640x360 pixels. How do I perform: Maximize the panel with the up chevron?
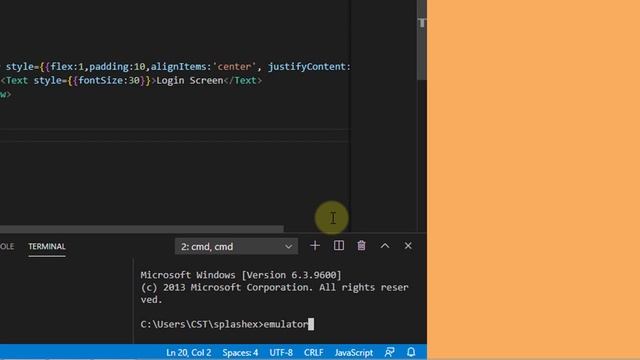[384, 246]
